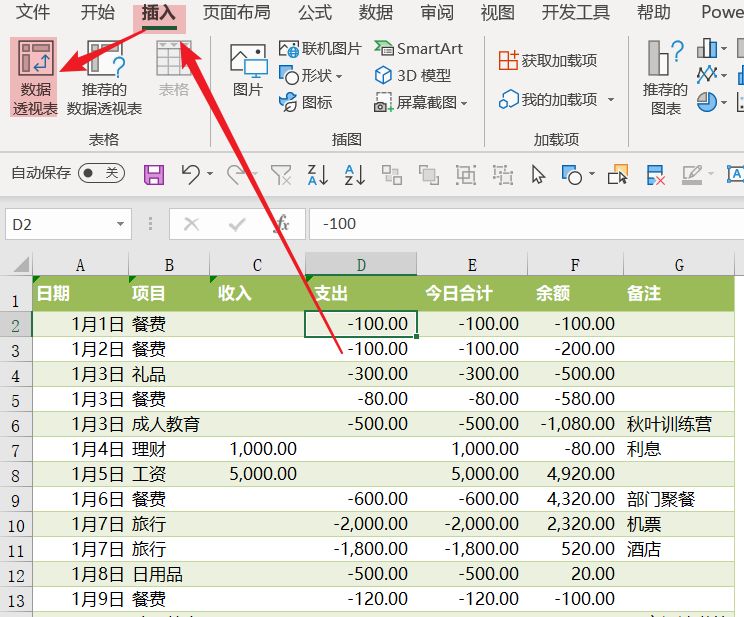Insert a pie chart

pos(707,102)
